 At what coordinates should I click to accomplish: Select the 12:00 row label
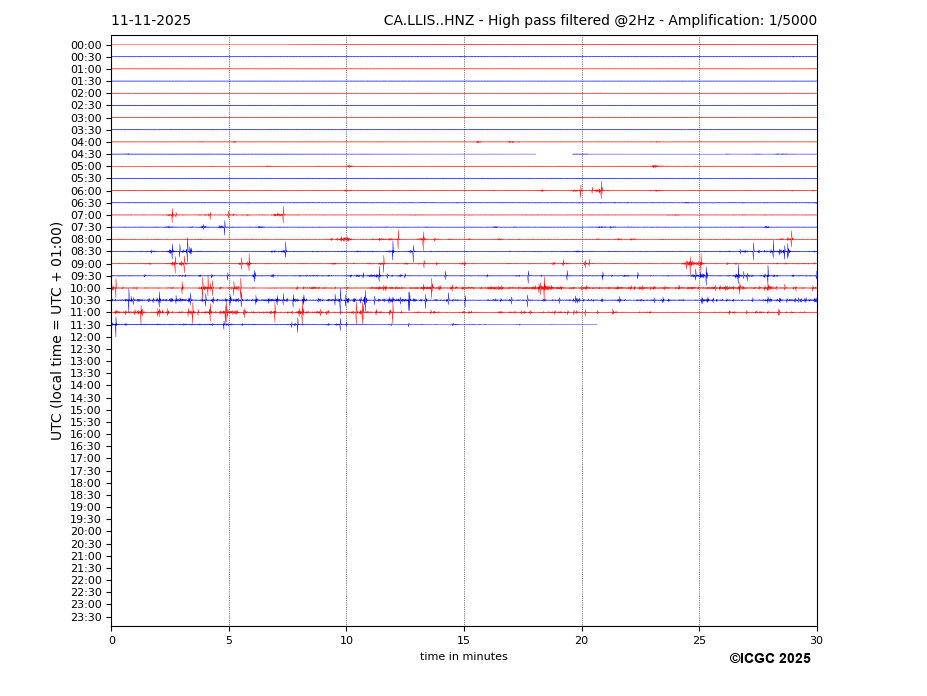pyautogui.click(x=86, y=337)
